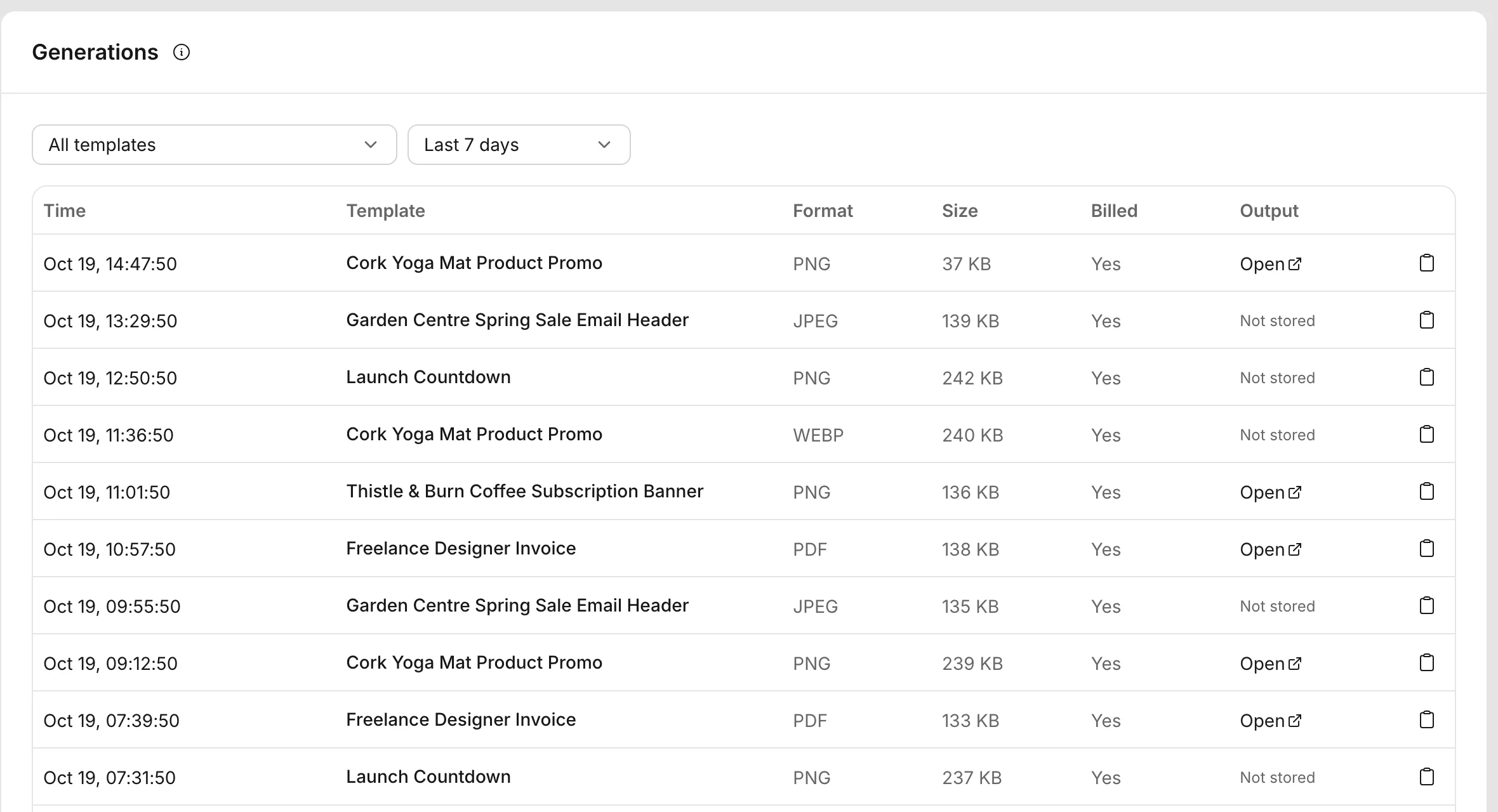Copy the 09:55:50 Garden Centre row

tap(1426, 605)
